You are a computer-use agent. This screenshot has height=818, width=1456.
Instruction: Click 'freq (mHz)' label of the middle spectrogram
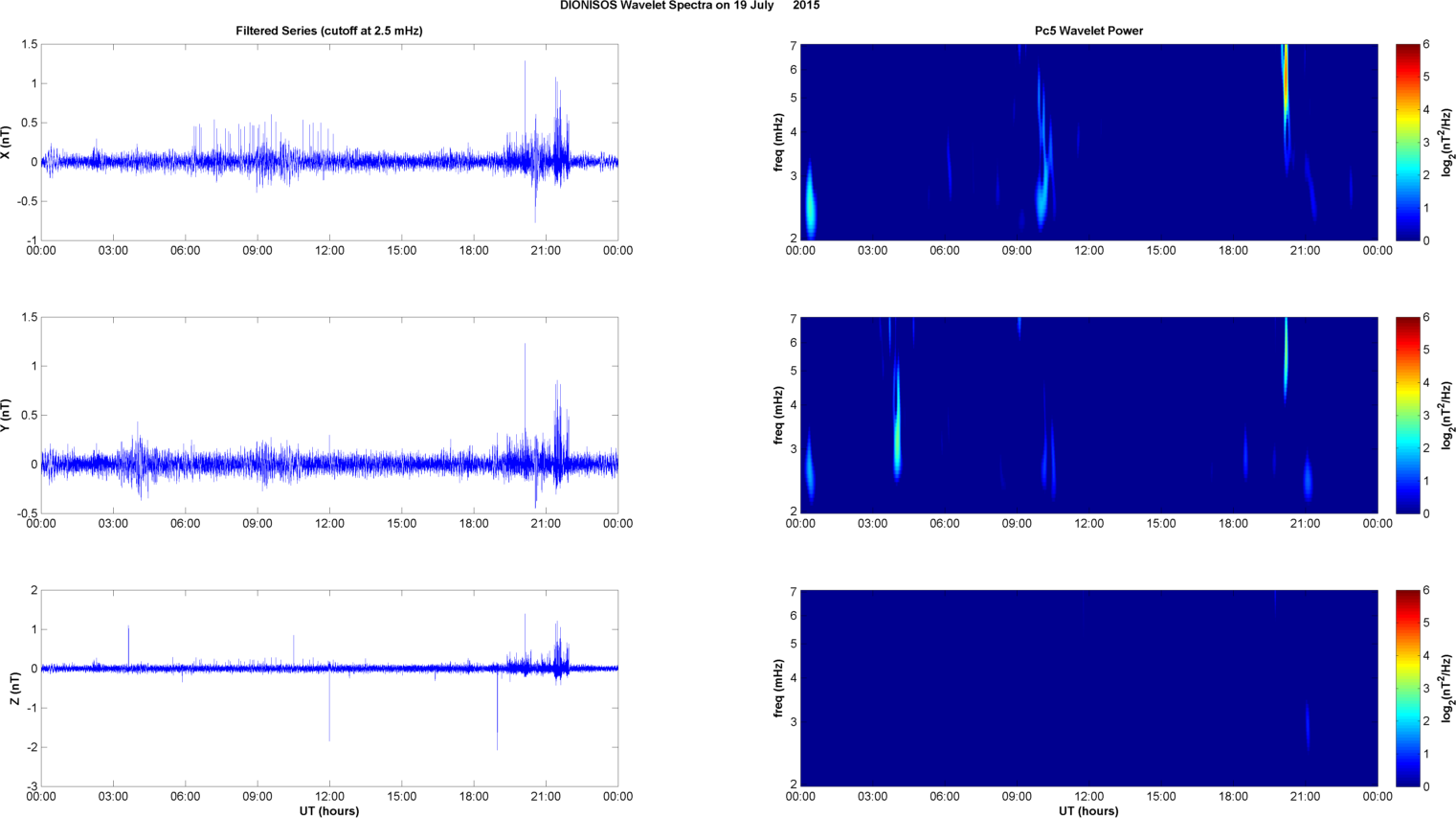779,416
